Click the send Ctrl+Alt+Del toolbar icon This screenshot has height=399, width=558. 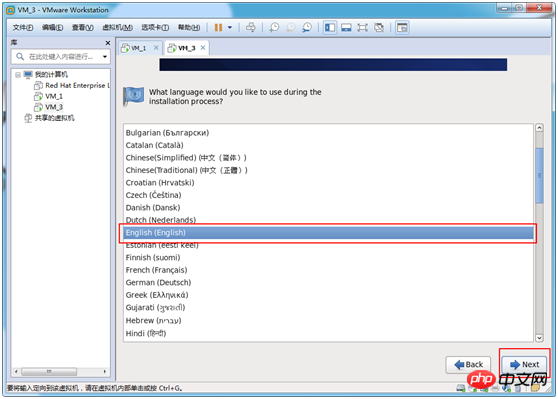(x=251, y=27)
